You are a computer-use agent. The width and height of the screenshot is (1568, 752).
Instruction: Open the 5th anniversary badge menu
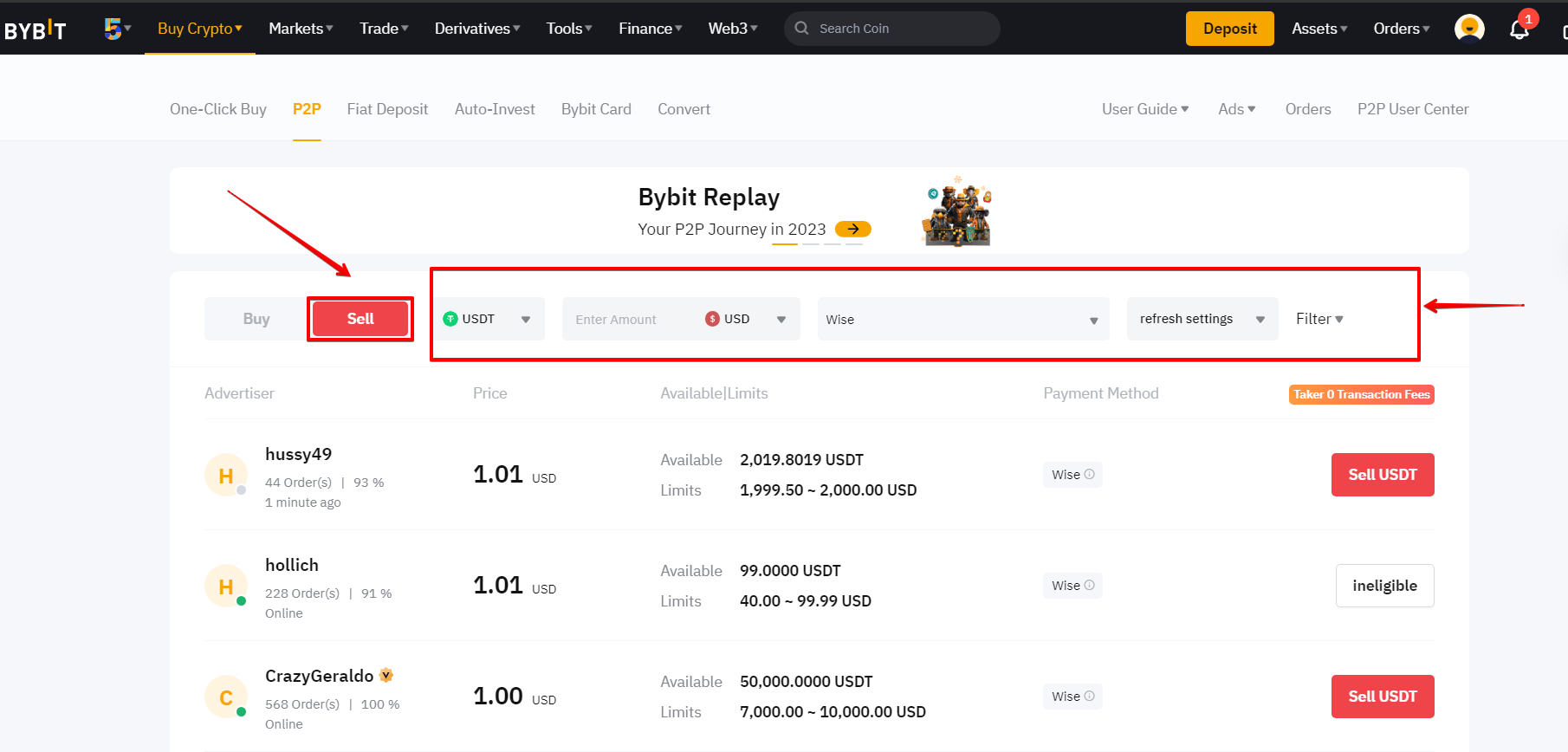point(117,29)
